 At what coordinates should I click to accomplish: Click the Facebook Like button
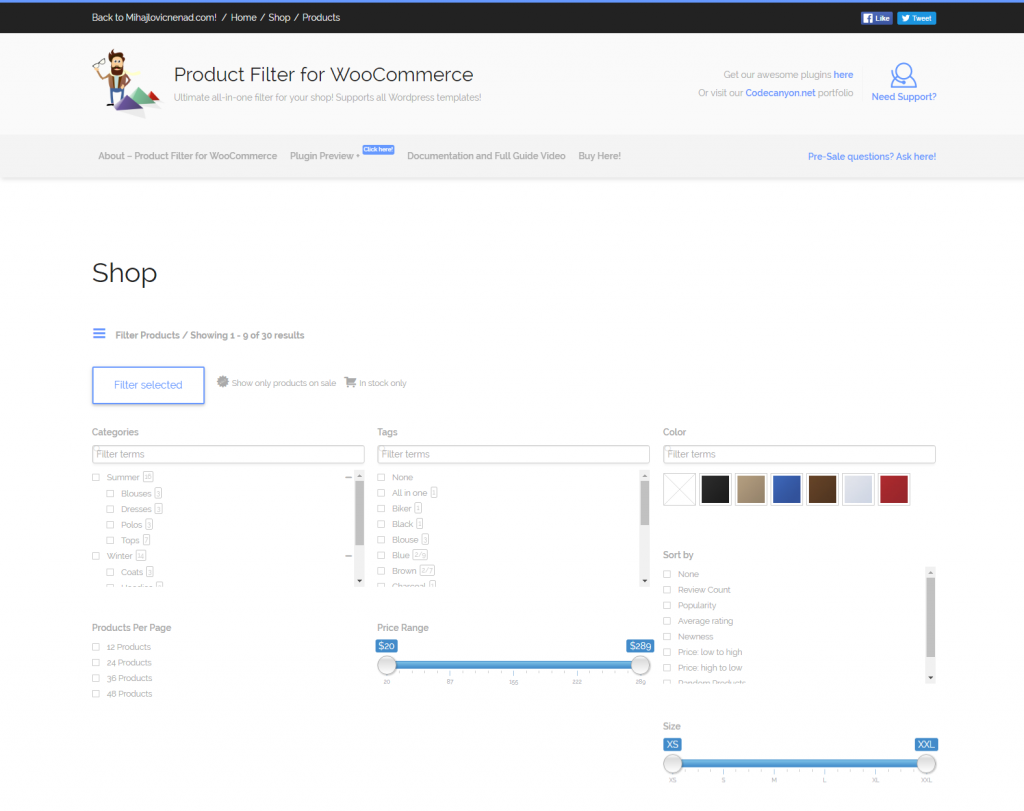(x=876, y=18)
